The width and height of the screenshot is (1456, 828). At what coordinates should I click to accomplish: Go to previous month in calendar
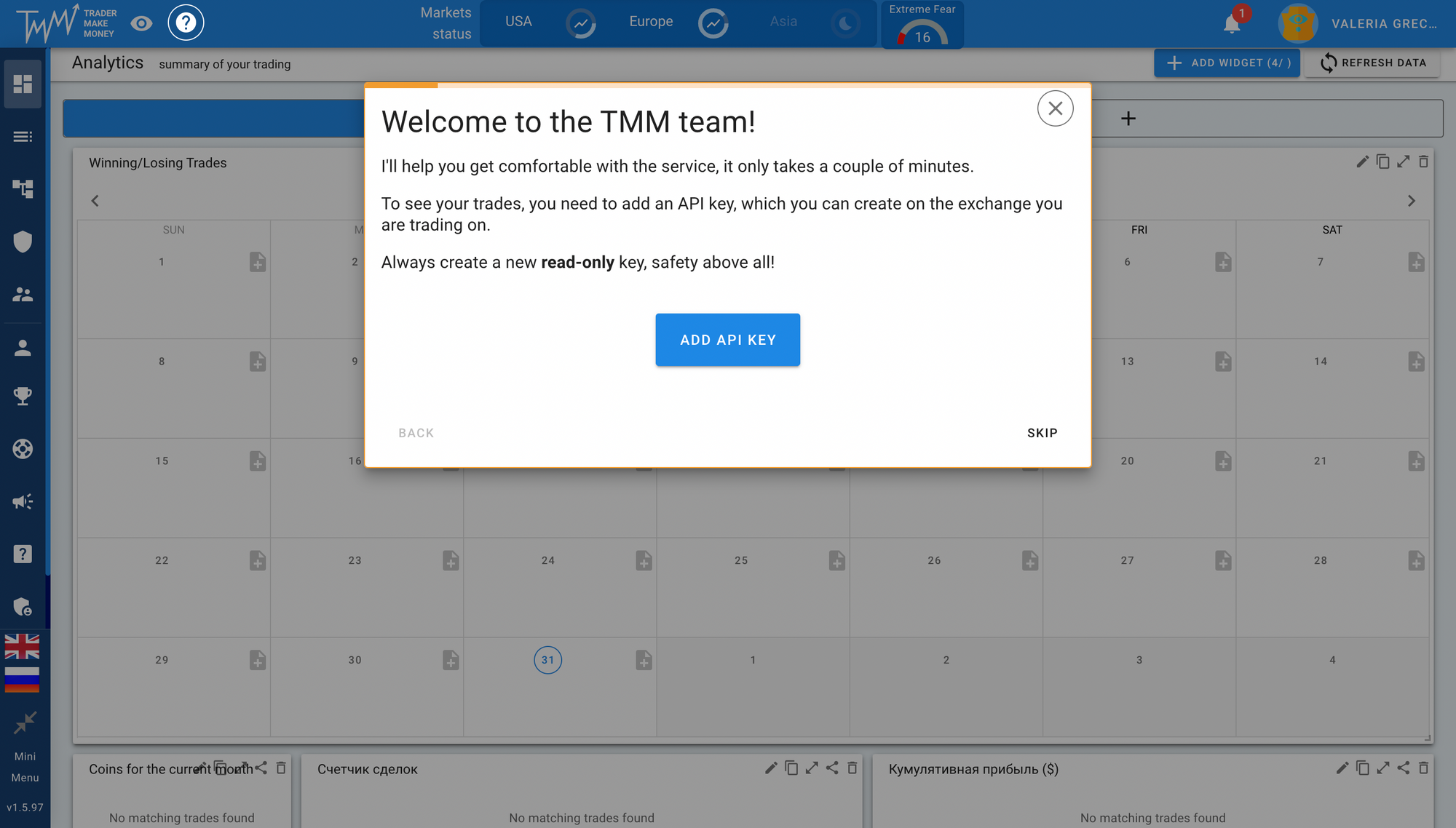click(x=95, y=201)
